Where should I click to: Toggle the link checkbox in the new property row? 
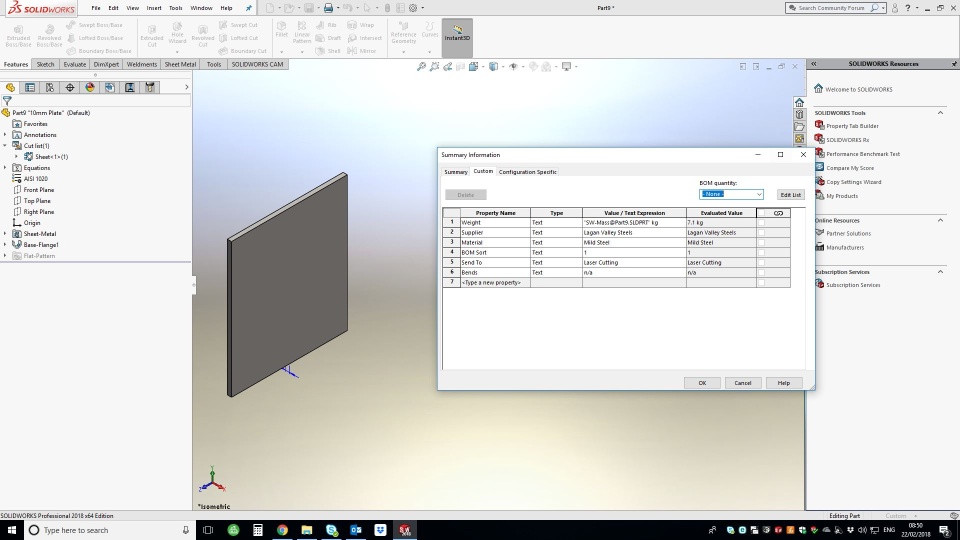coord(761,282)
